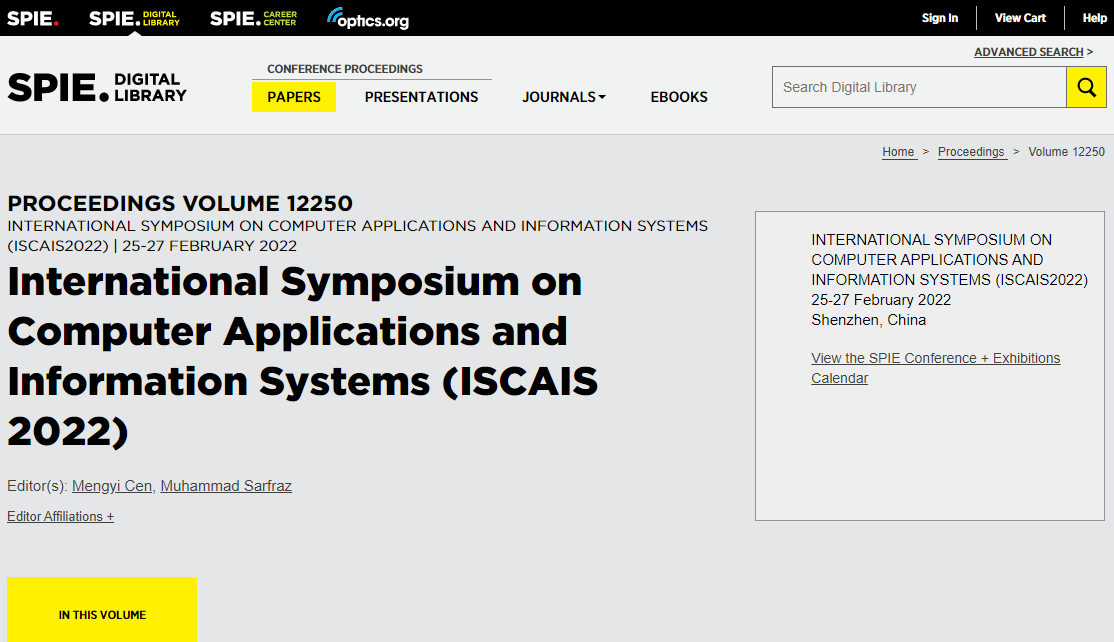Image resolution: width=1114 pixels, height=642 pixels.
Task: Click the Proceedings Volume 12250 heading
Action: 180,203
